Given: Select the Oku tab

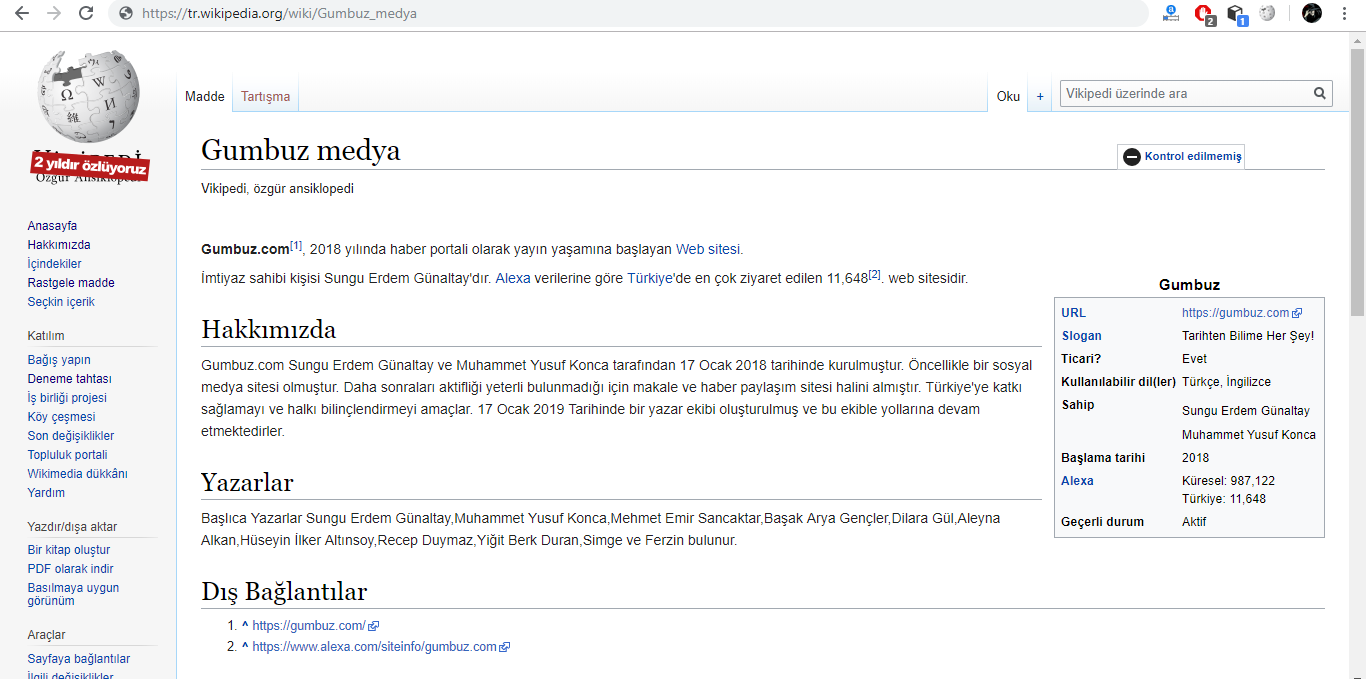Looking at the screenshot, I should [x=1008, y=96].
